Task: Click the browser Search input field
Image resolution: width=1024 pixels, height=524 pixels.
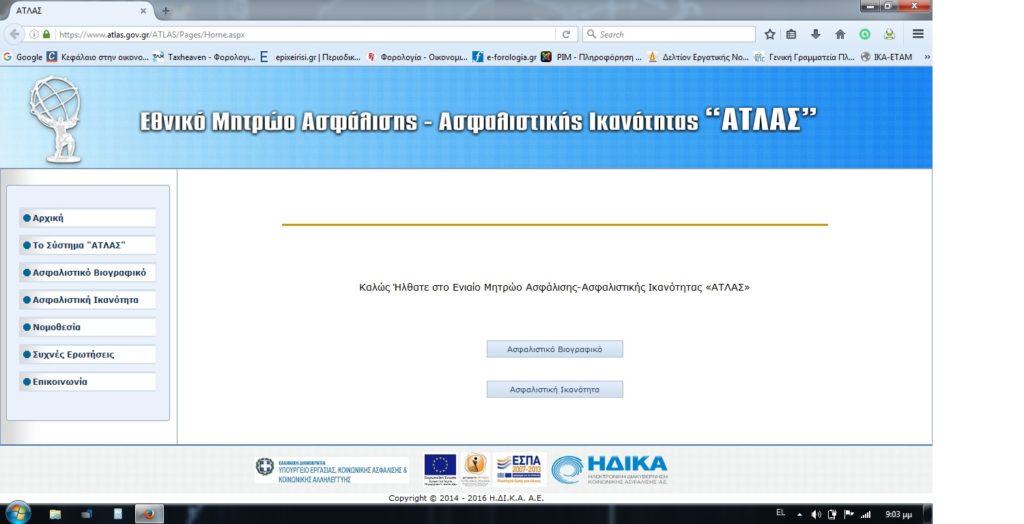Action: (668, 34)
